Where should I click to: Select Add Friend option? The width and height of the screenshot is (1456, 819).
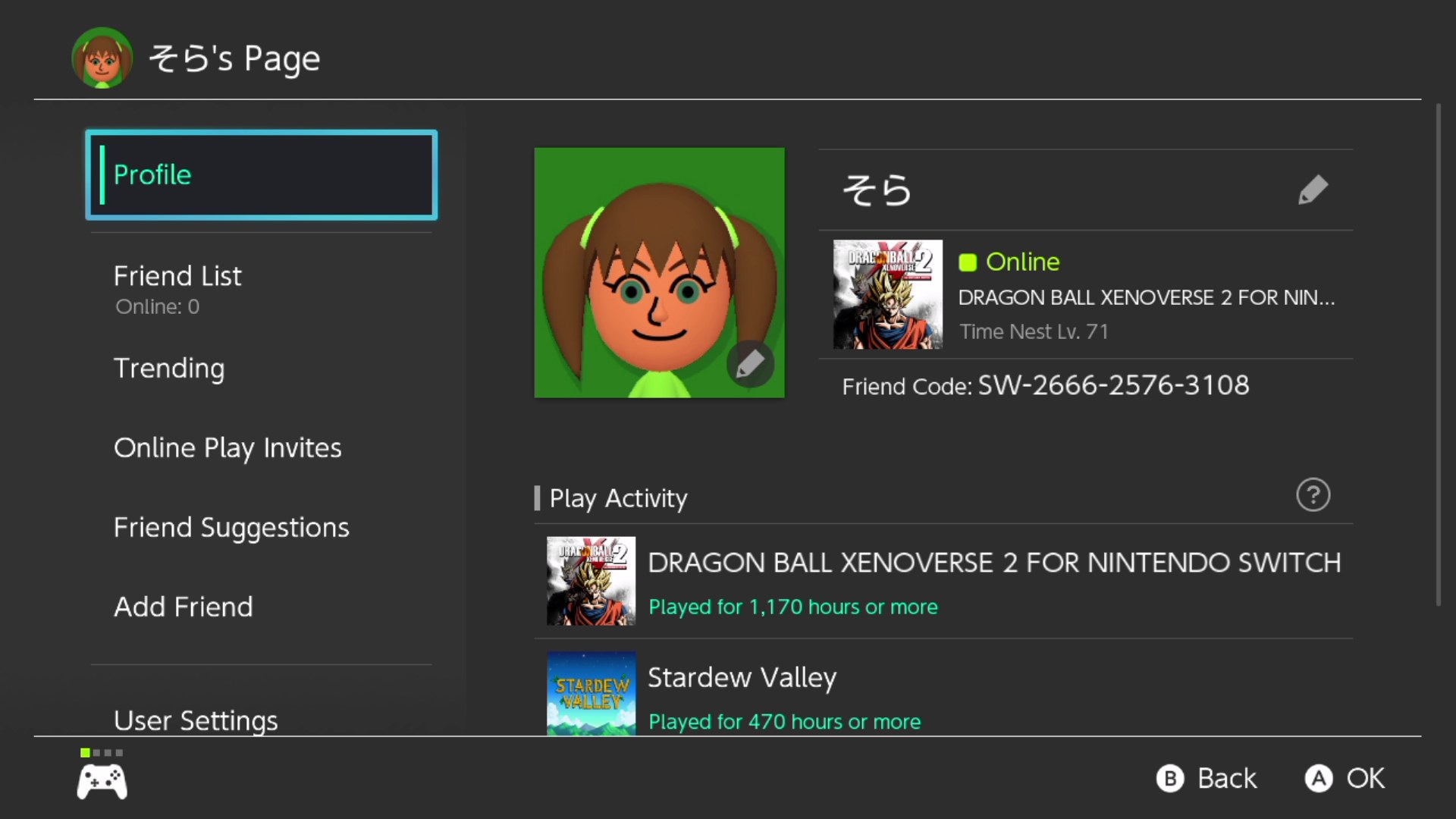(184, 607)
